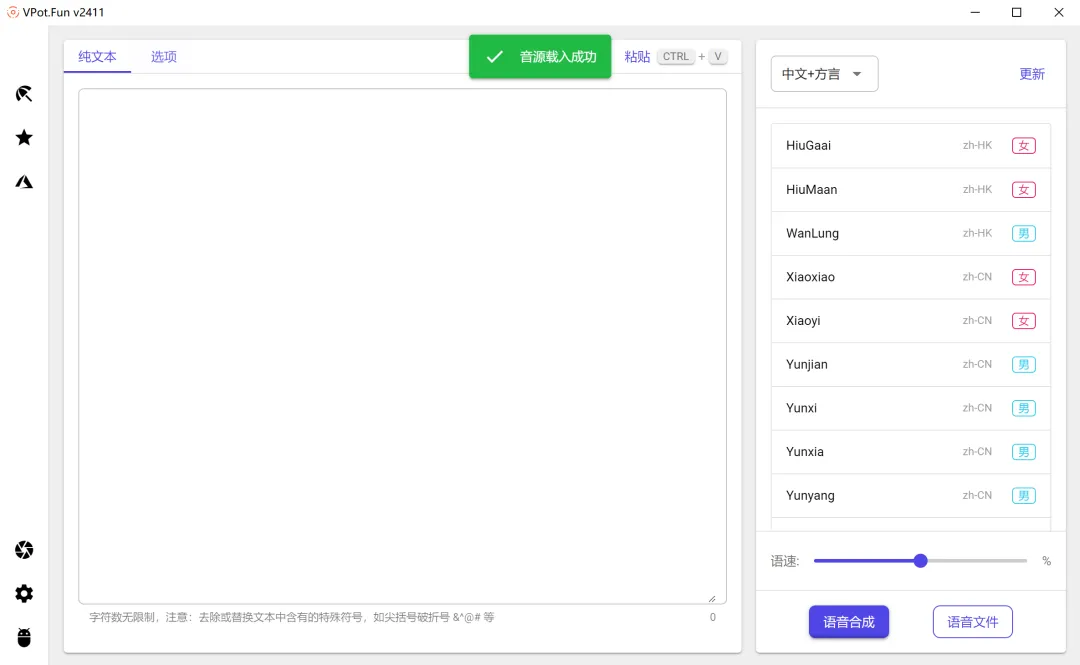The image size is (1080, 665).
Task: Click the 语音合成 button
Action: coord(848,622)
